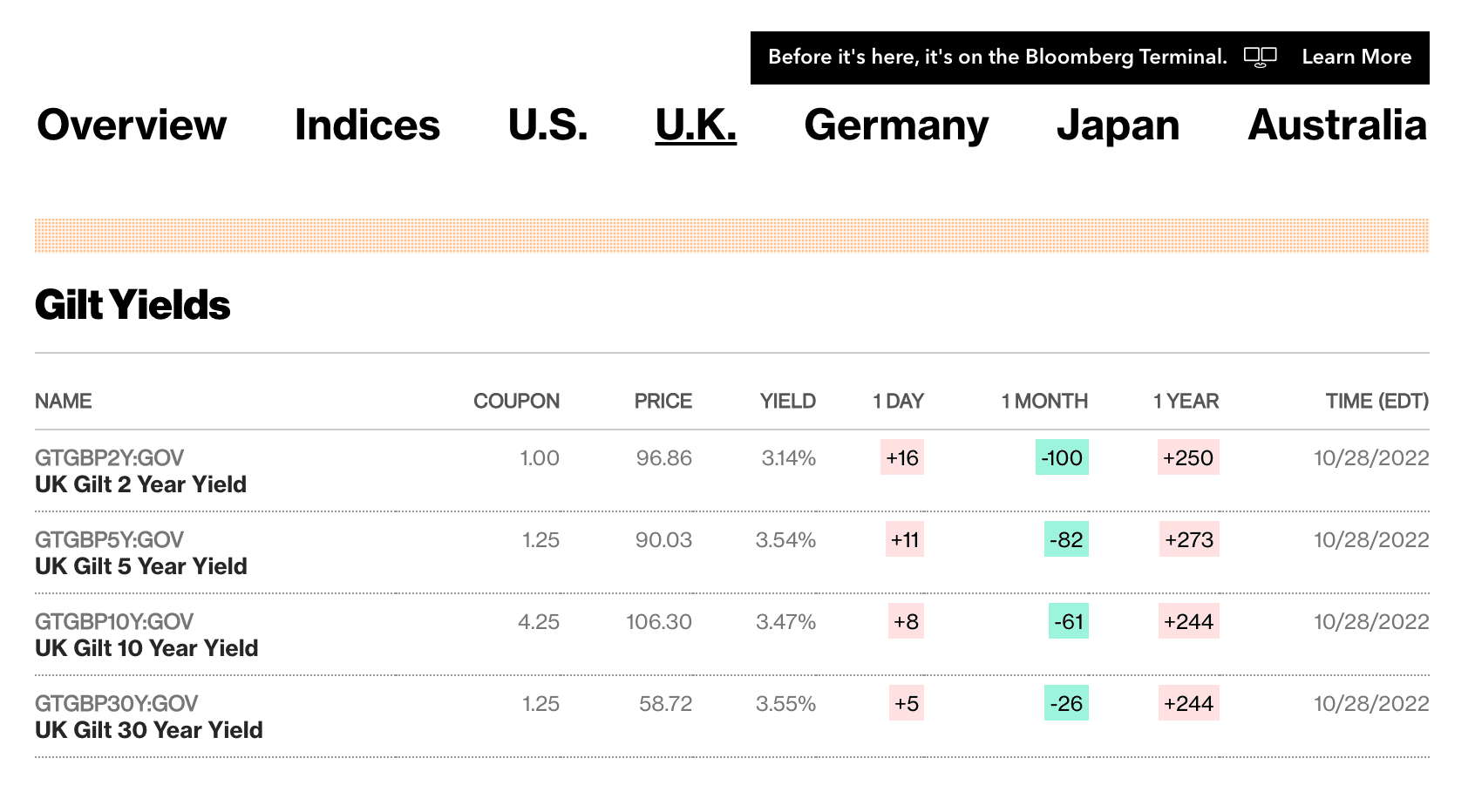1475x812 pixels.
Task: Sort the table by YIELD
Action: tap(787, 401)
